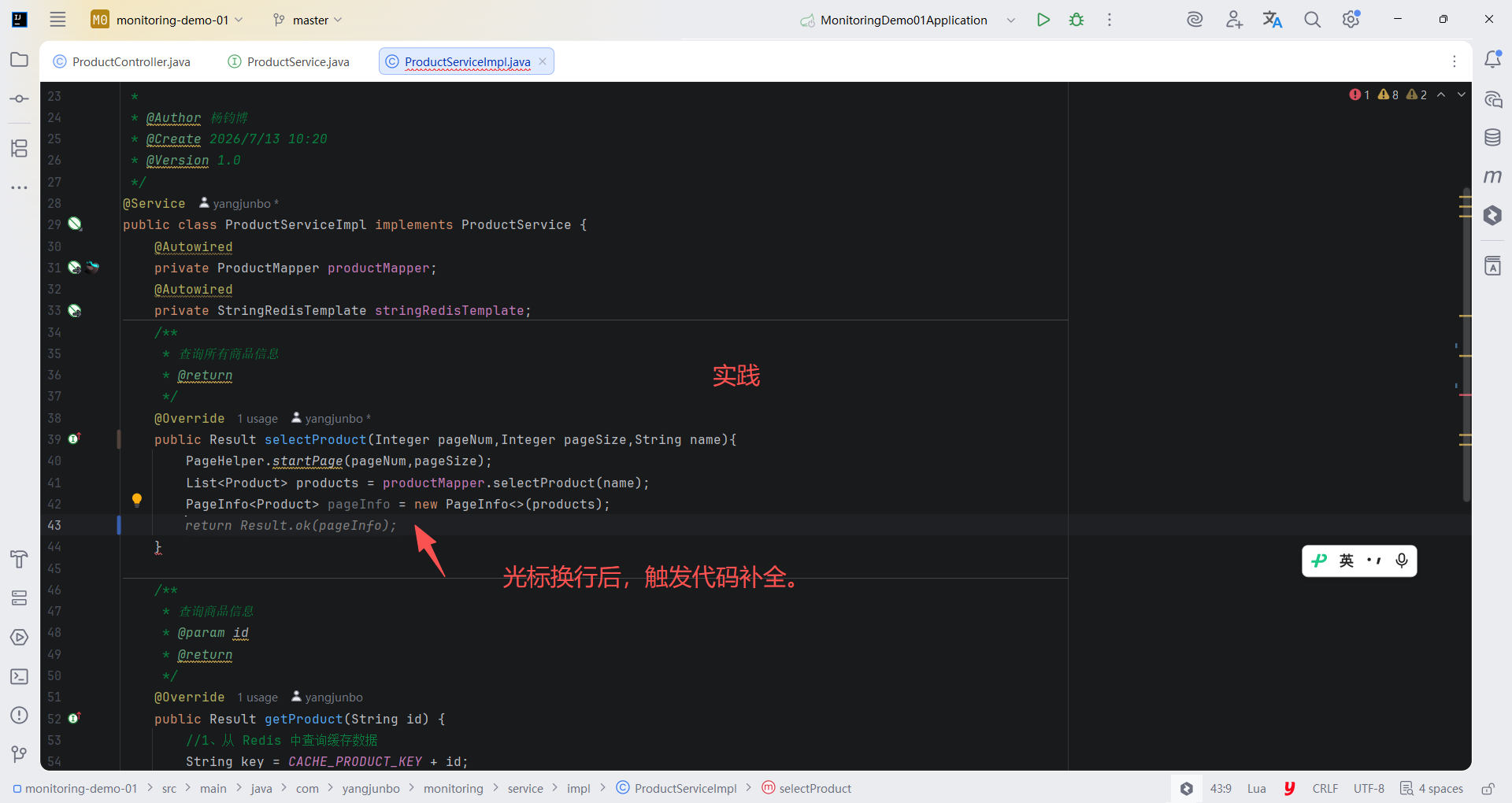Open indent settings 4 spaces
This screenshot has height=803, width=1512.
point(1432,788)
